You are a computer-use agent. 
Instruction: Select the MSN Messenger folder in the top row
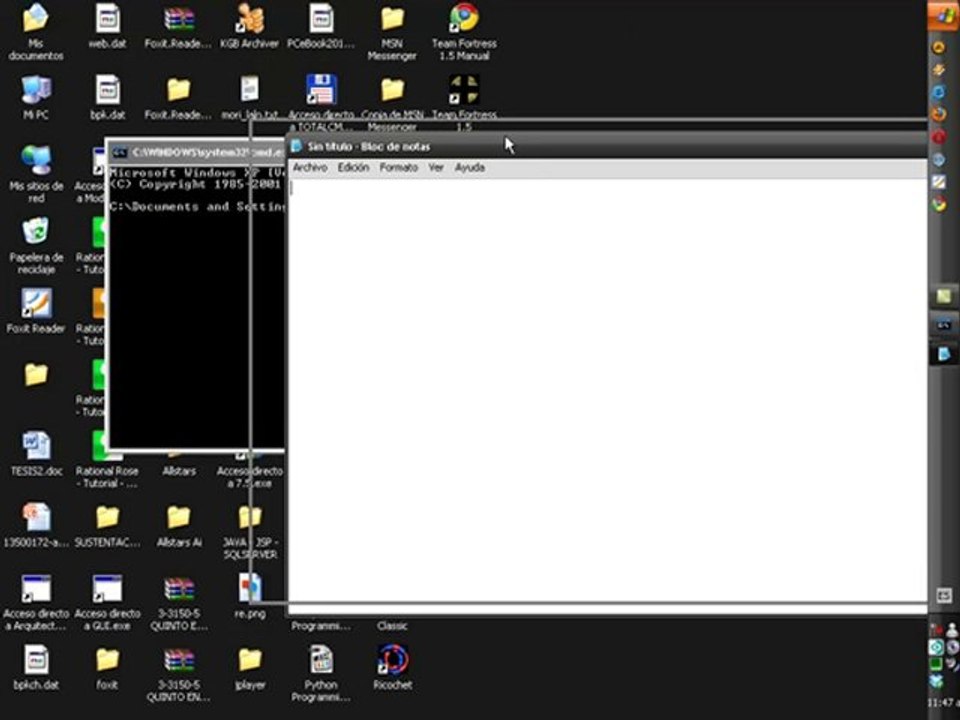392,32
